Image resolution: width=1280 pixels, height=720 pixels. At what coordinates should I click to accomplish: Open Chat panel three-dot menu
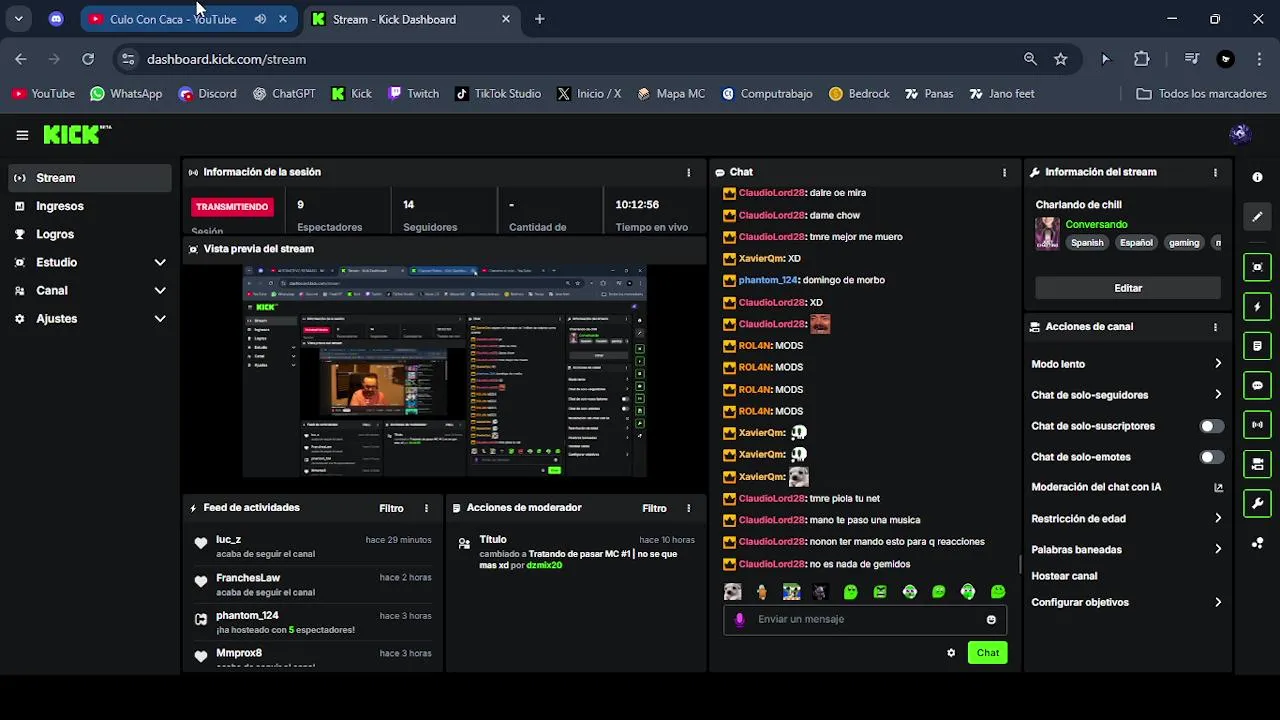pos(1004,172)
